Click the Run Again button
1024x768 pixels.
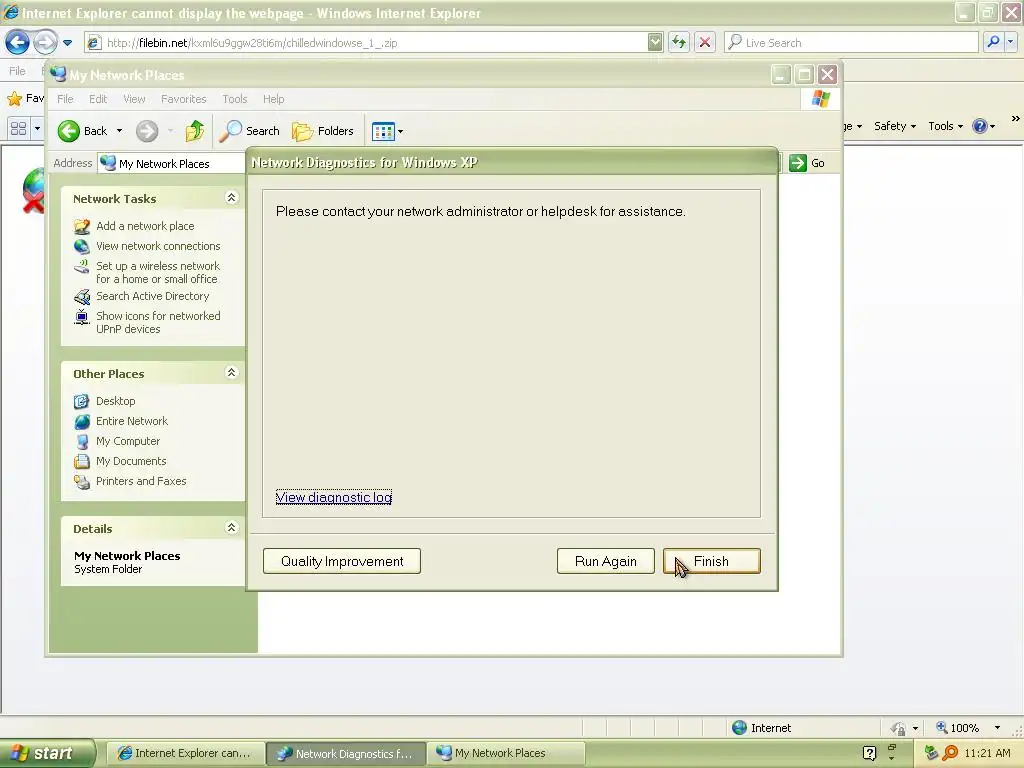pyautogui.click(x=605, y=561)
